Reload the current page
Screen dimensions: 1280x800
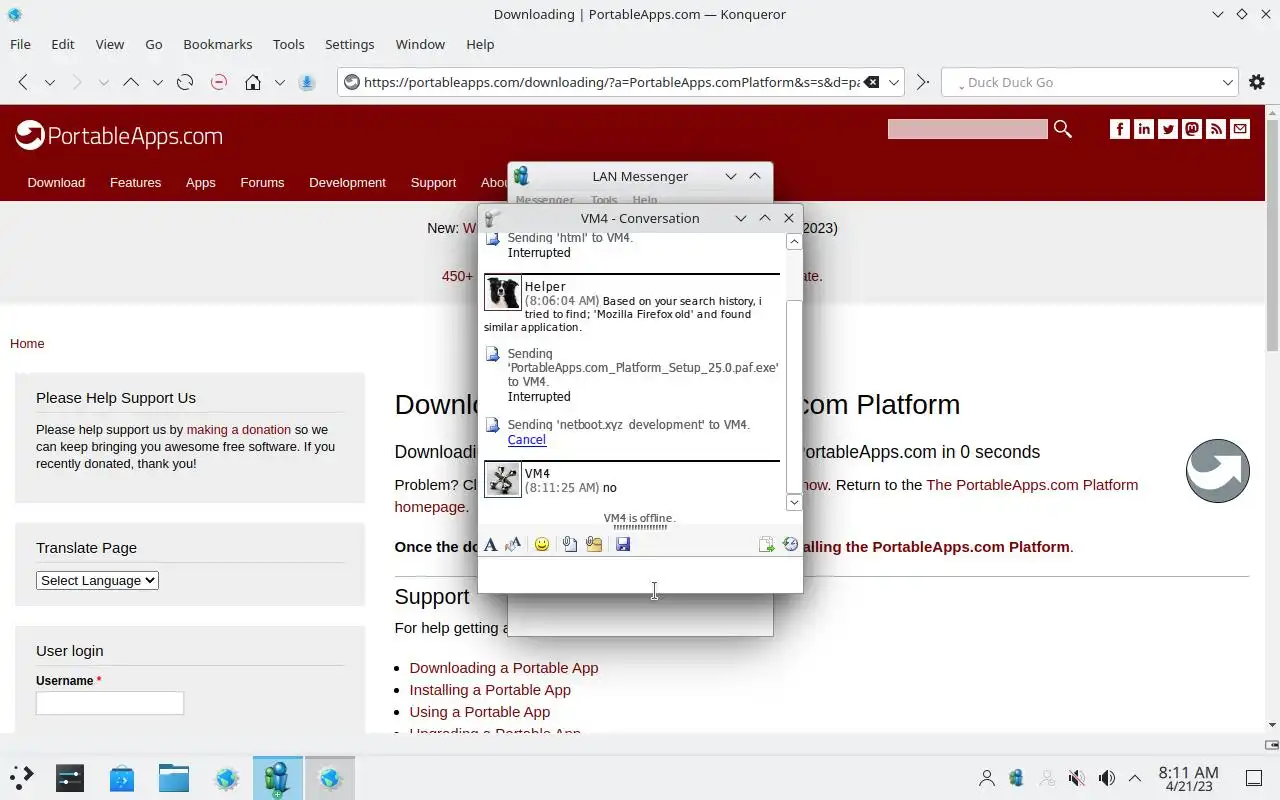tap(184, 82)
